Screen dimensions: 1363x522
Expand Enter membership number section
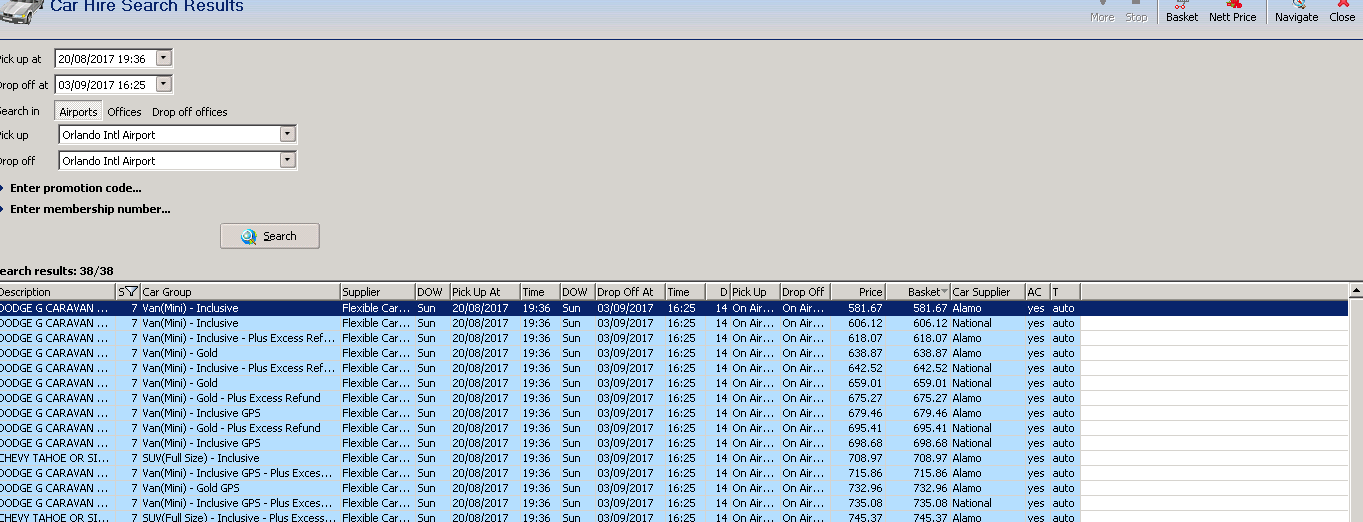(x=89, y=209)
